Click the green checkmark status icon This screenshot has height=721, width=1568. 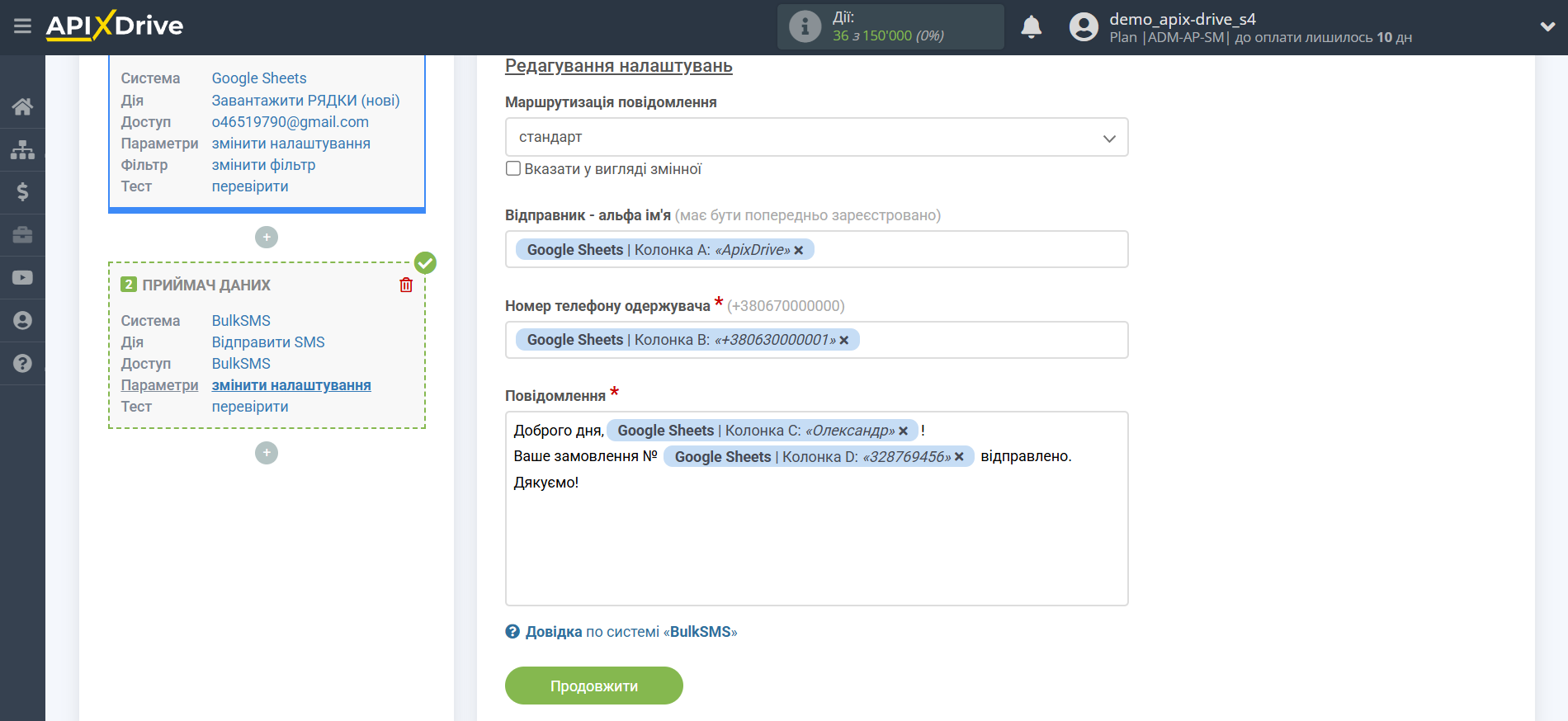425,263
